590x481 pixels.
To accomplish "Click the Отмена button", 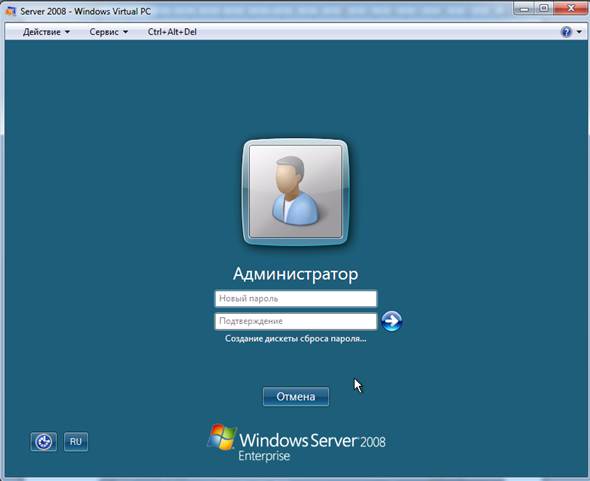I will pos(296,396).
